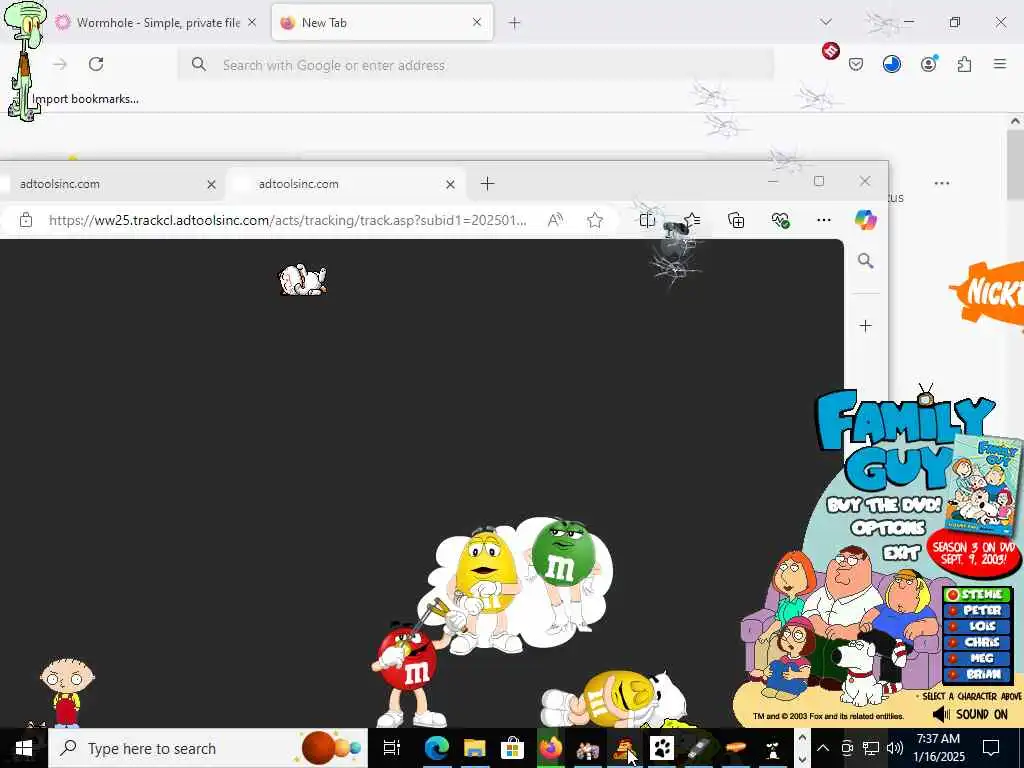
Task: Select Brian in the Family Guy character list
Action: (978, 674)
